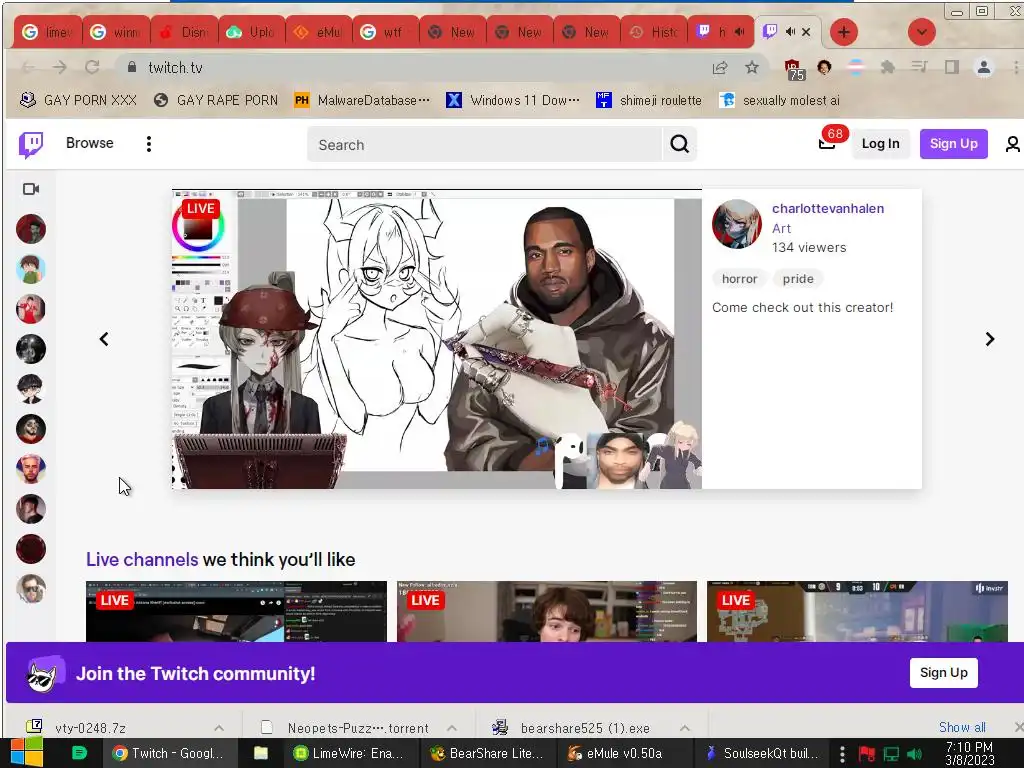Open the extensions puzzle icon

click(x=887, y=67)
